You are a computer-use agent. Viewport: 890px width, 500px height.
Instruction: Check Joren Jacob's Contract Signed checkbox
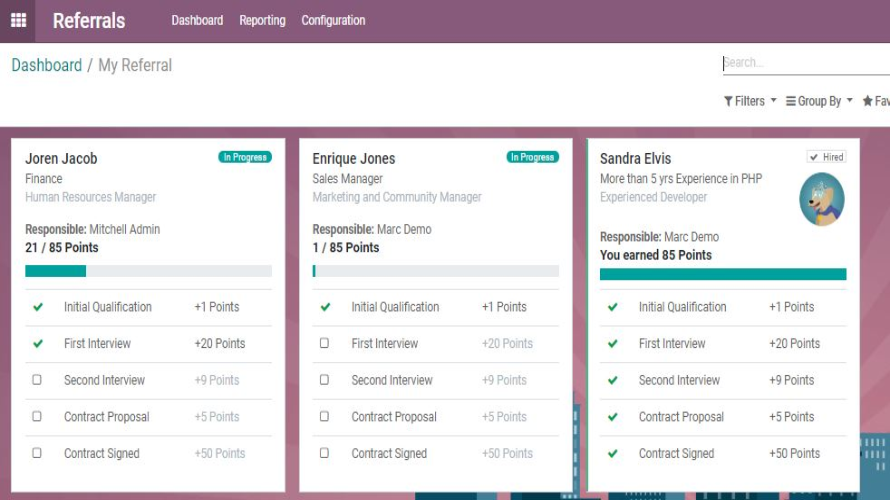click(37, 454)
